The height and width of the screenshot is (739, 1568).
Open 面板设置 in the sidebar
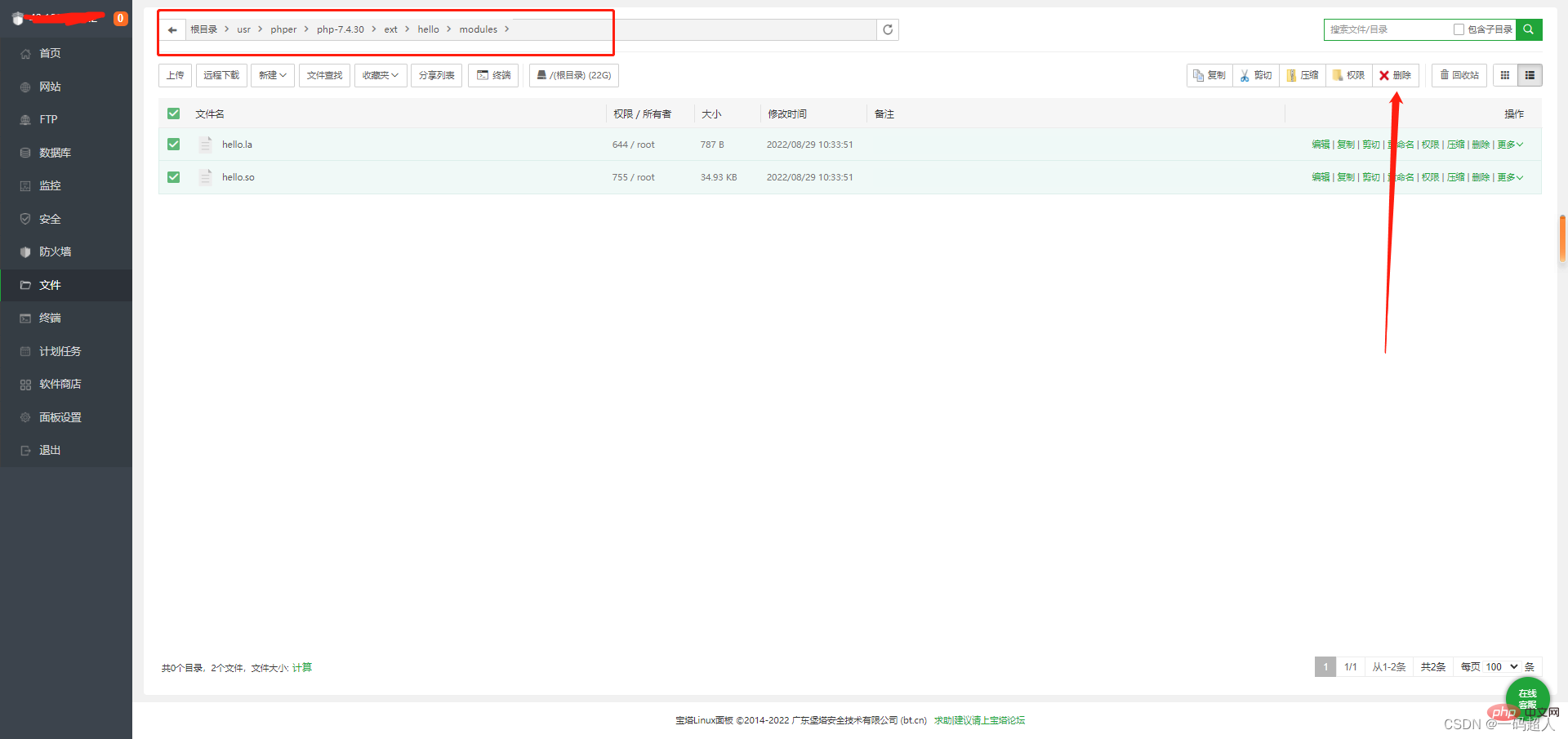coord(66,417)
